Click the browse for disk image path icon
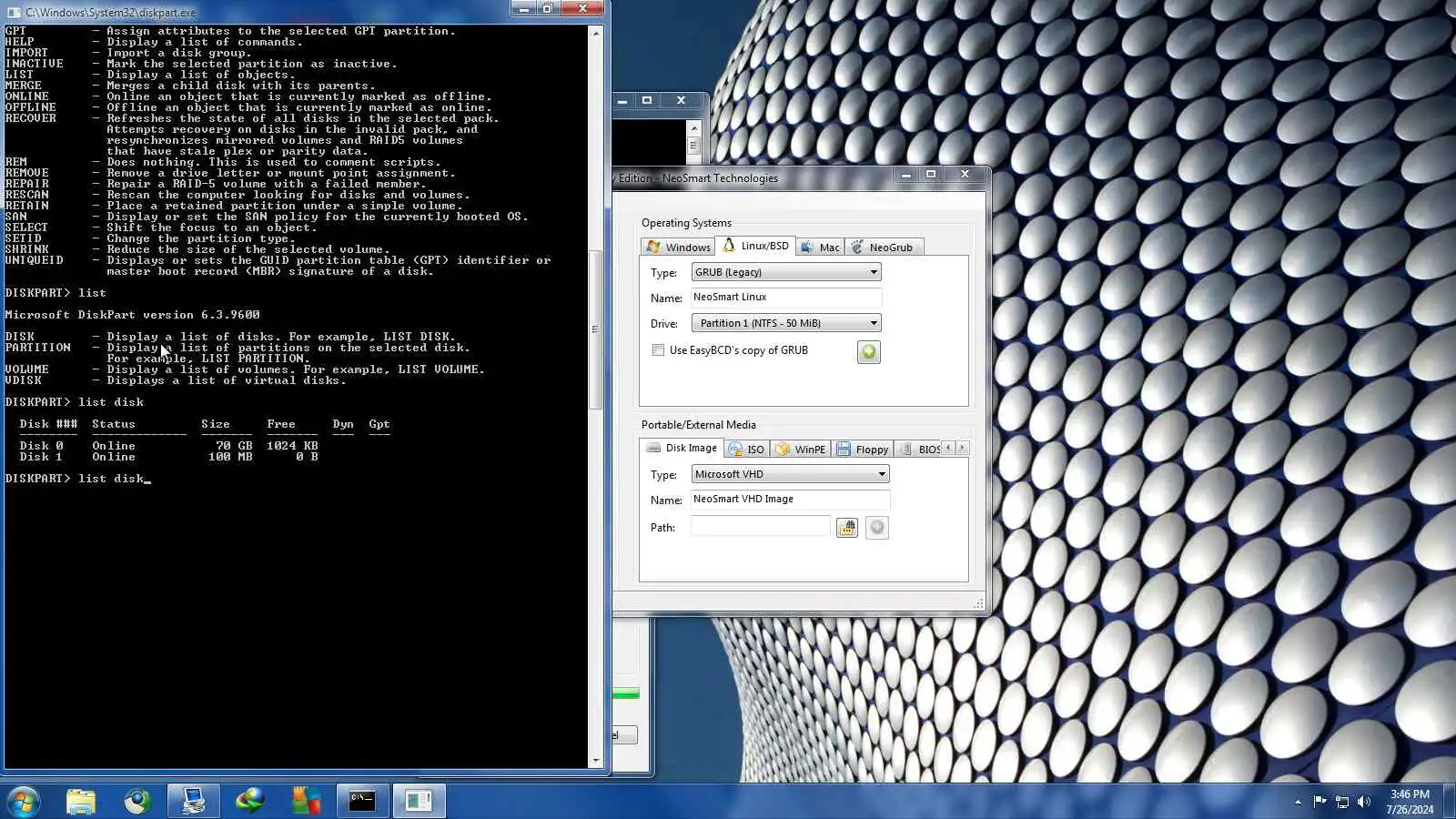This screenshot has width=1456, height=819. (847, 528)
